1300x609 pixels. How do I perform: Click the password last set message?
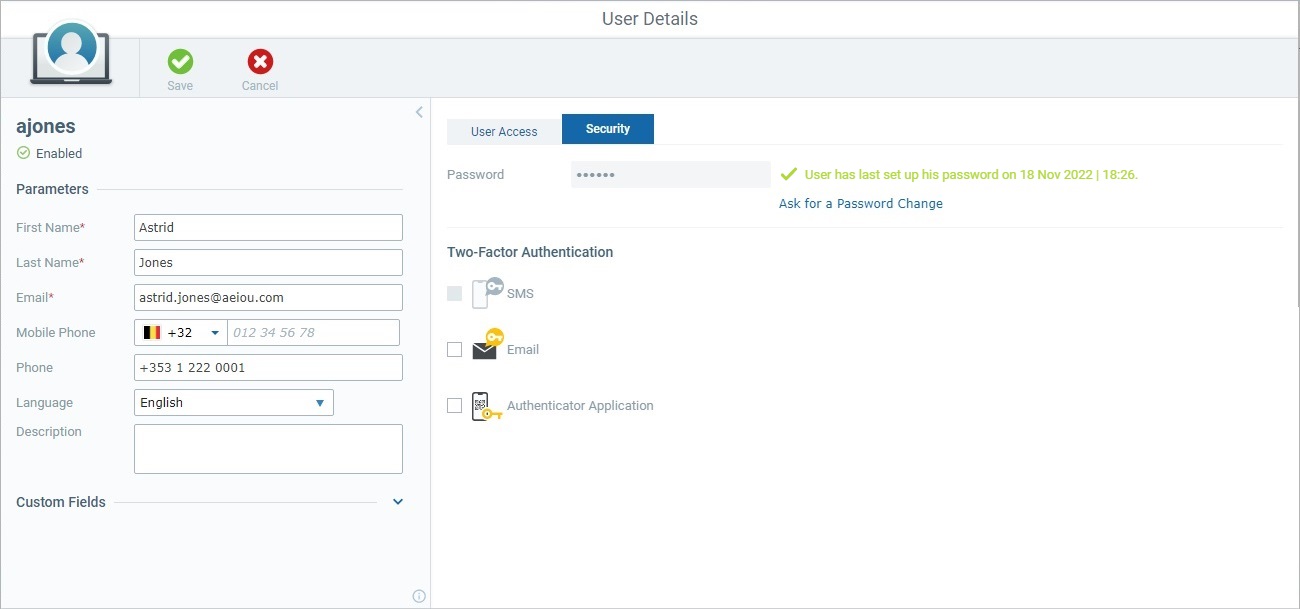(971, 174)
